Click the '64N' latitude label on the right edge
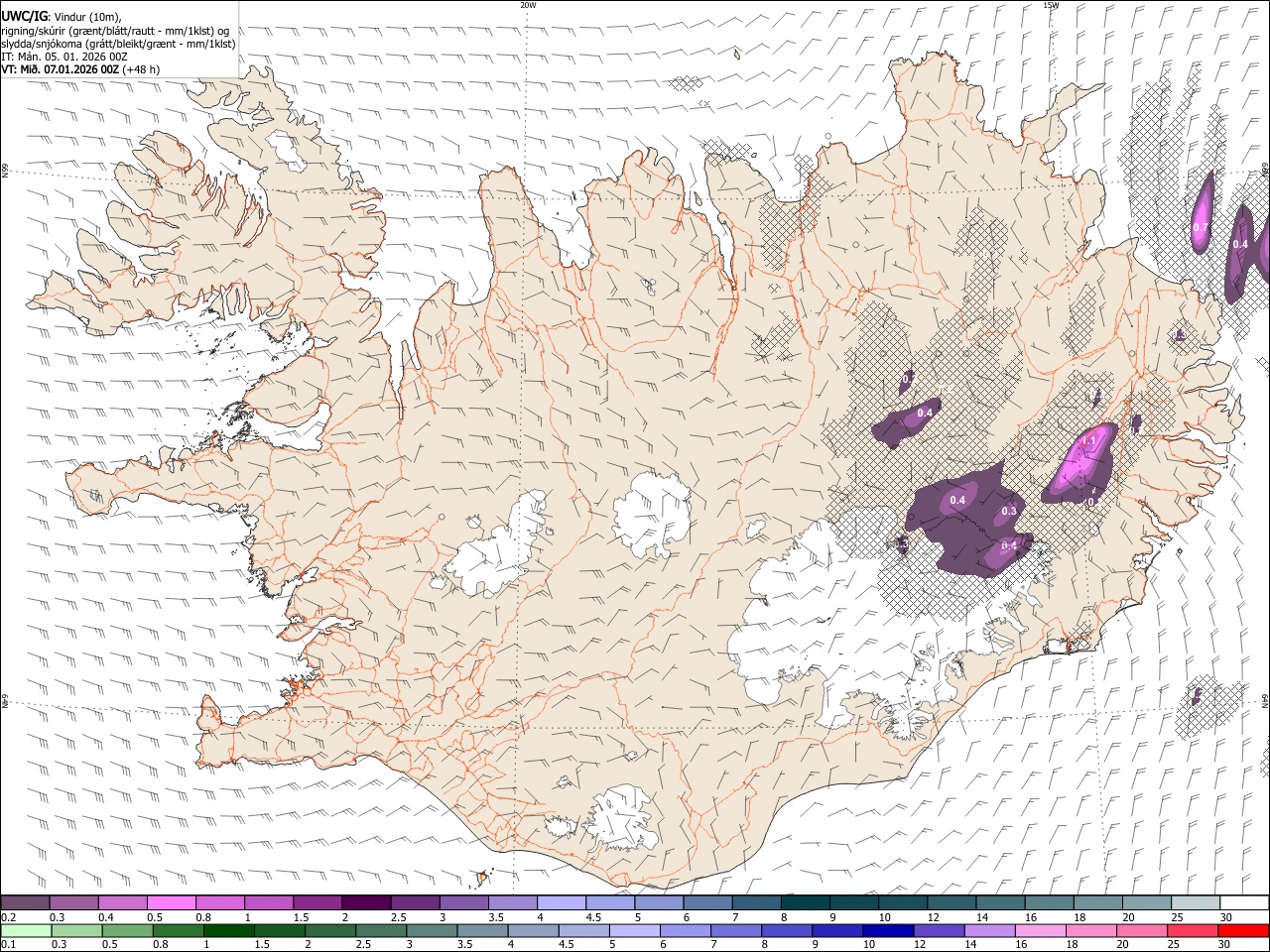This screenshot has height=952, width=1270. tap(1265, 699)
